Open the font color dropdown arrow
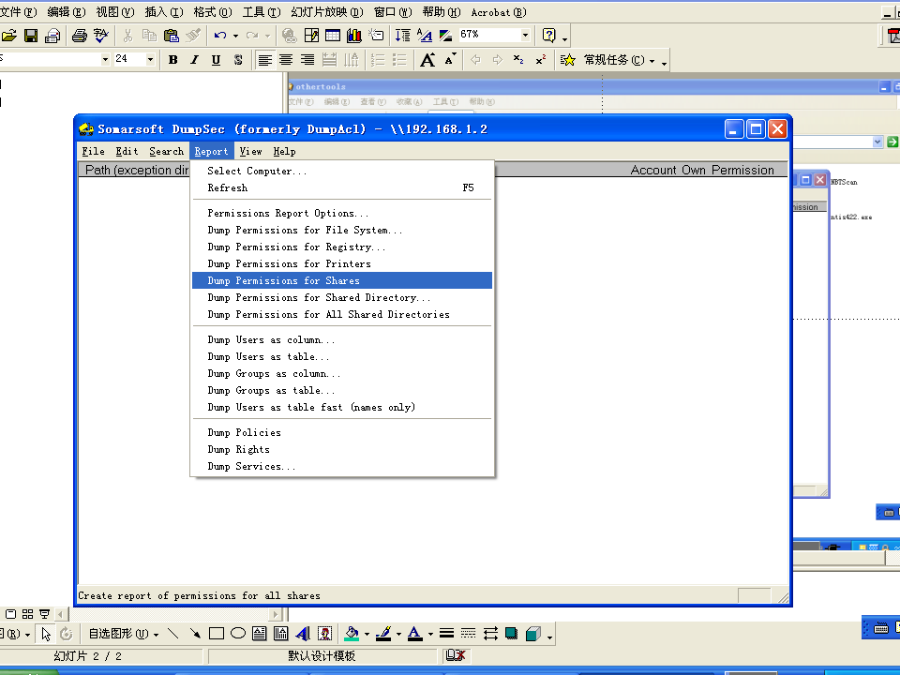 point(430,634)
